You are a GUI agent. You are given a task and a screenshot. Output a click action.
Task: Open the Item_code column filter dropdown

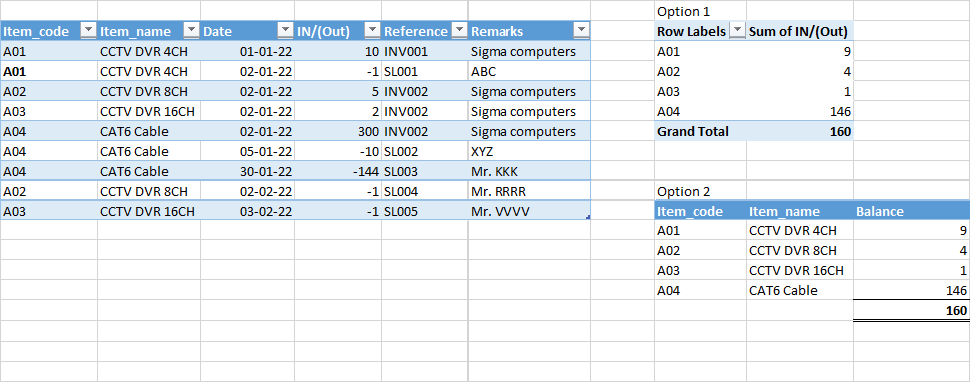click(88, 31)
